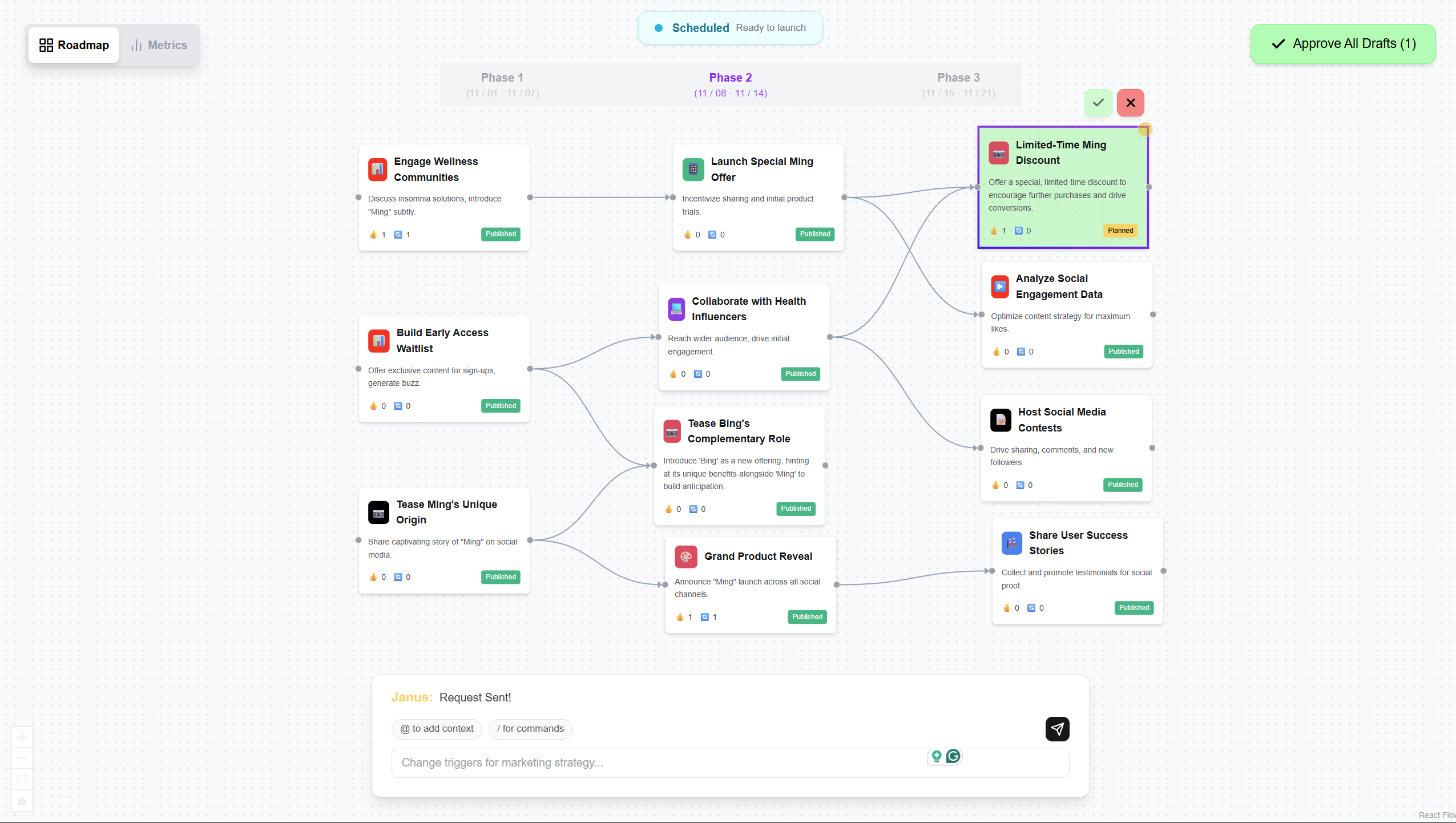Image resolution: width=1456 pixels, height=823 pixels.
Task: Click the Engage Wellness Communities card icon
Action: [377, 170]
